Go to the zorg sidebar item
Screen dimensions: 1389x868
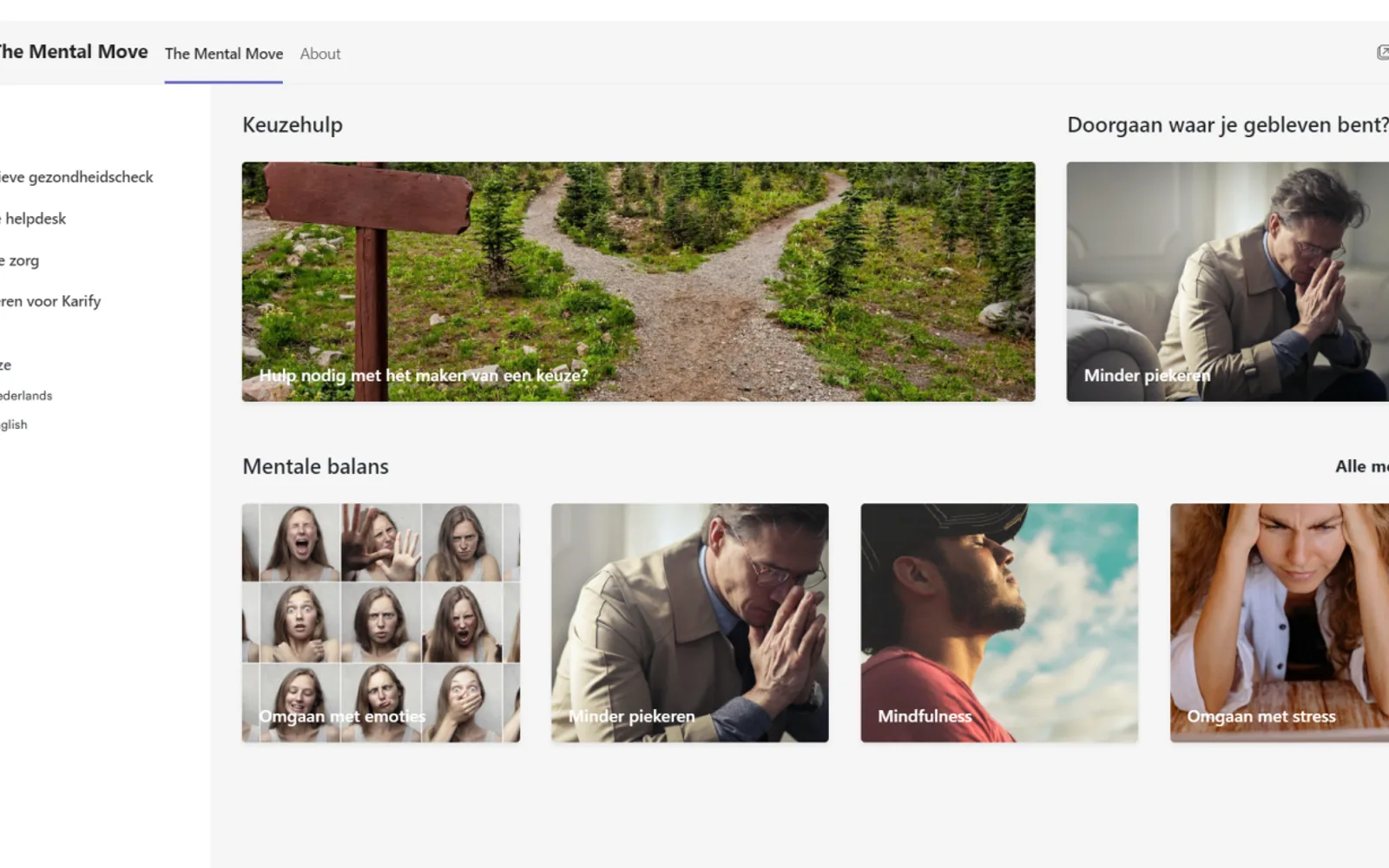19,260
